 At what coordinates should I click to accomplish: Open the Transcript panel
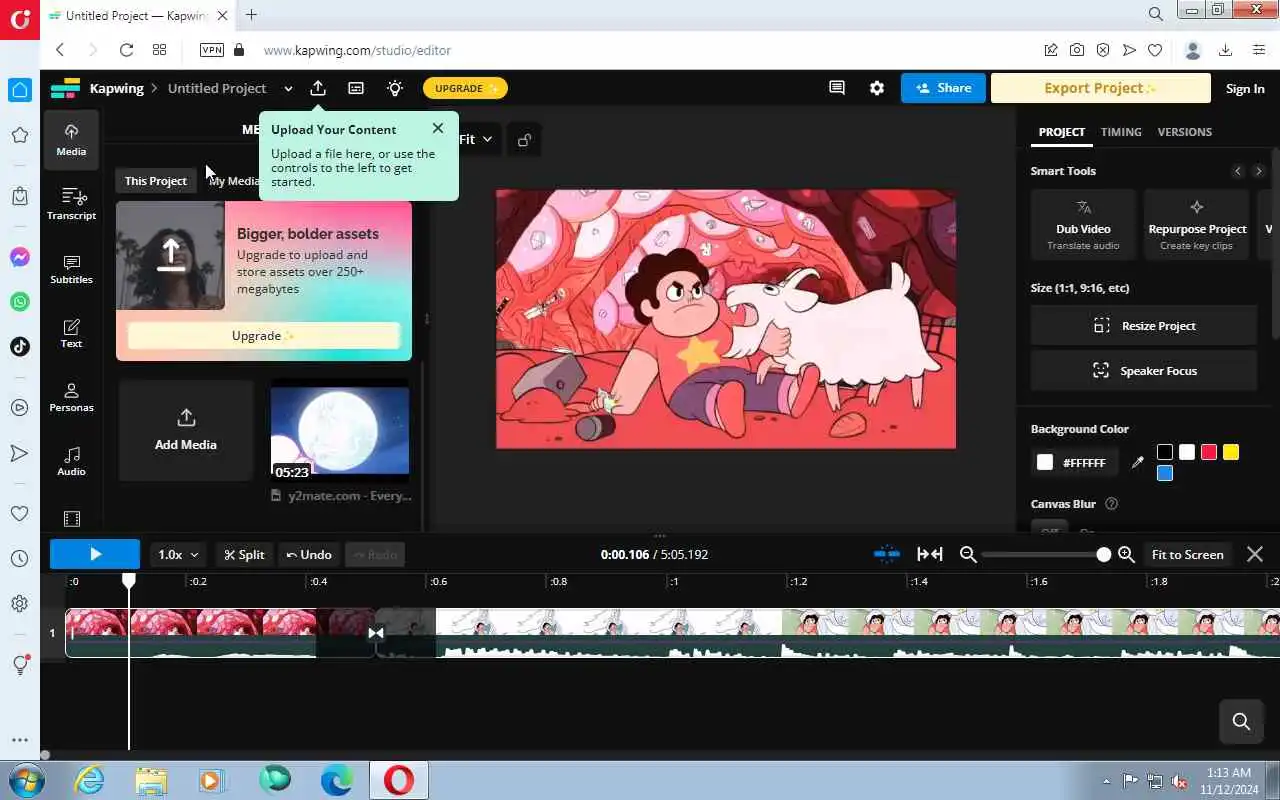71,203
